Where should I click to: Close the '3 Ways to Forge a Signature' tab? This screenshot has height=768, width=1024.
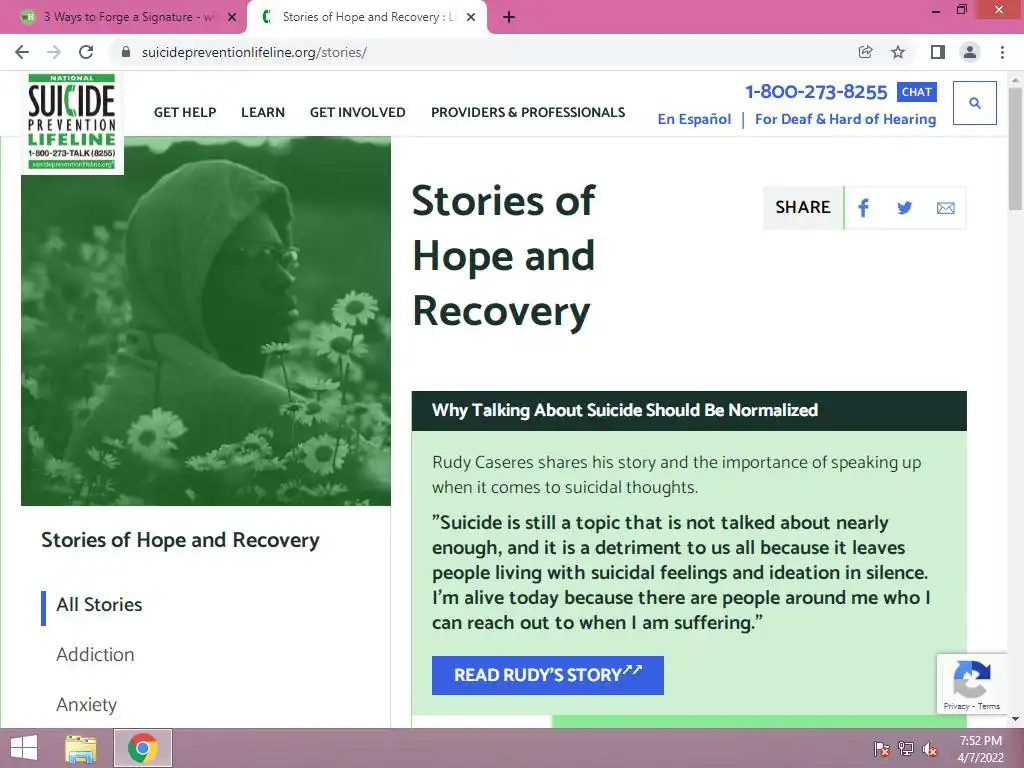[x=232, y=17]
